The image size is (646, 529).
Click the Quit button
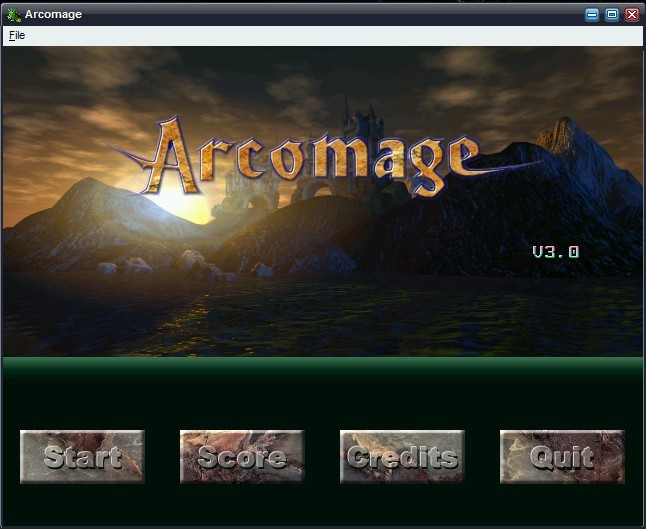click(x=562, y=456)
